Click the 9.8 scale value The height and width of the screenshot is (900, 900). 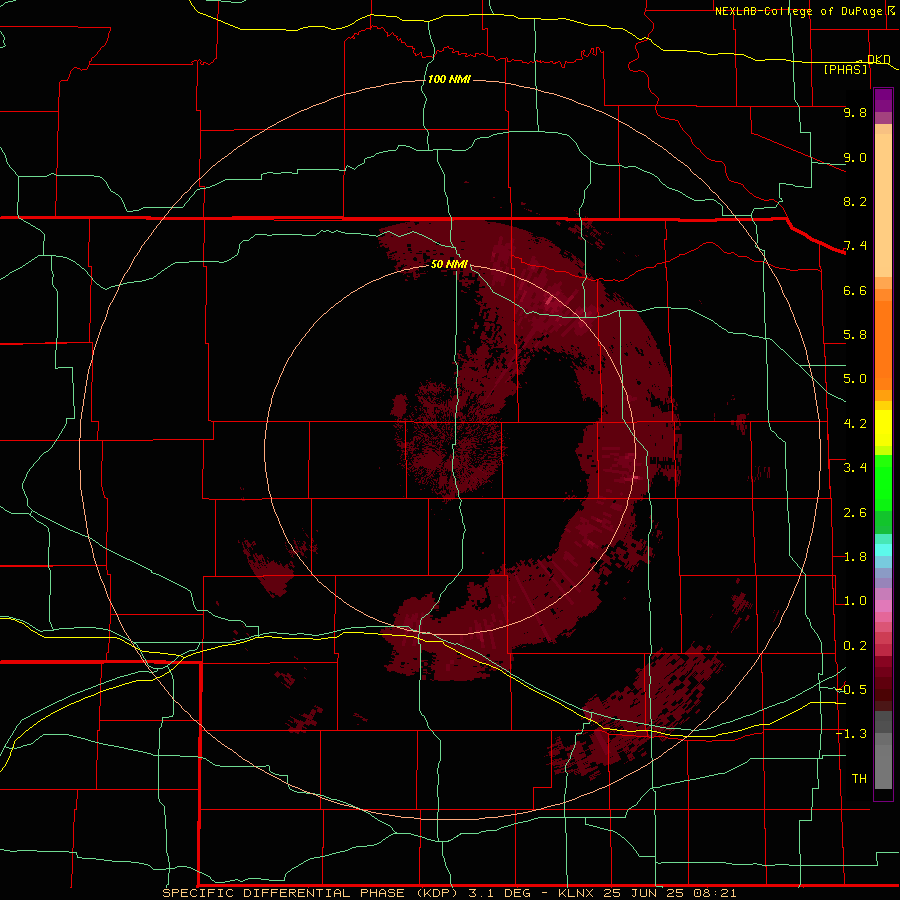(855, 112)
